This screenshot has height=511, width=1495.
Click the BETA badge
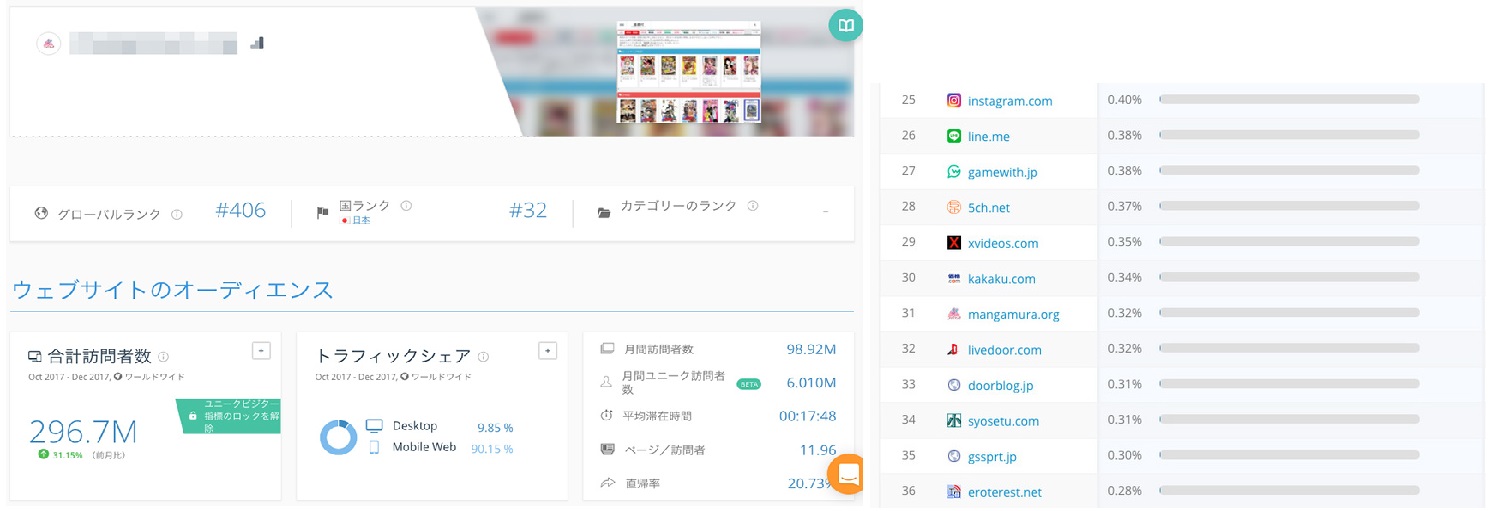click(749, 383)
